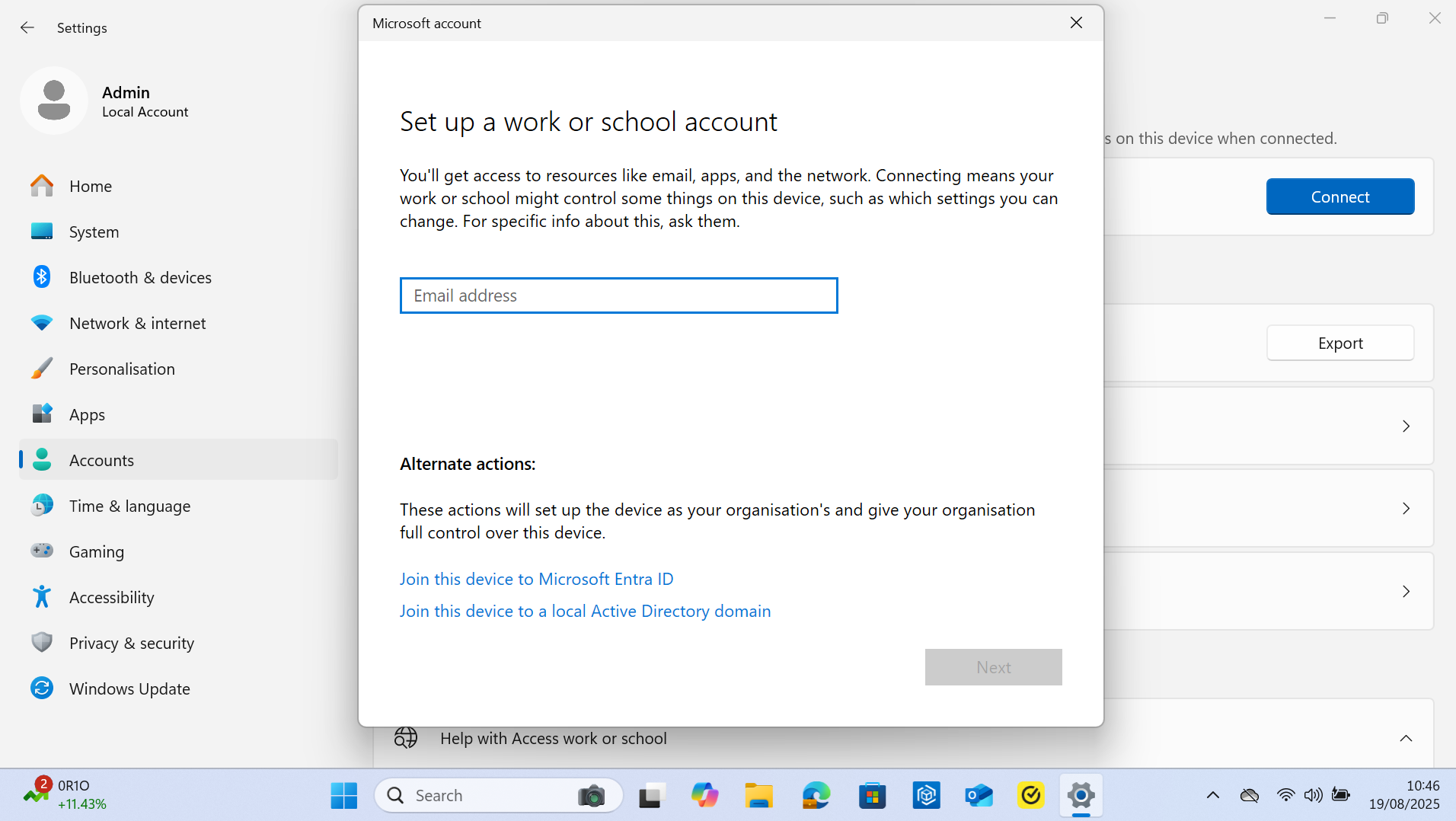Click the Admin account name

coord(126,92)
